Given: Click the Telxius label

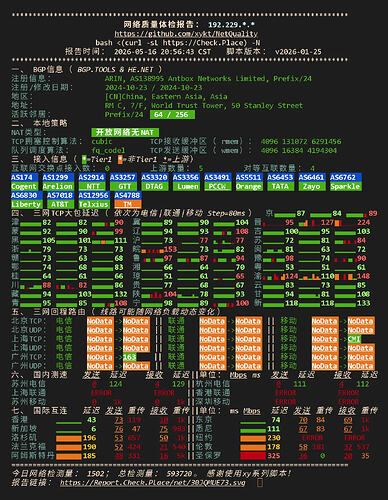Looking at the screenshot, I should pyautogui.click(x=94, y=204).
